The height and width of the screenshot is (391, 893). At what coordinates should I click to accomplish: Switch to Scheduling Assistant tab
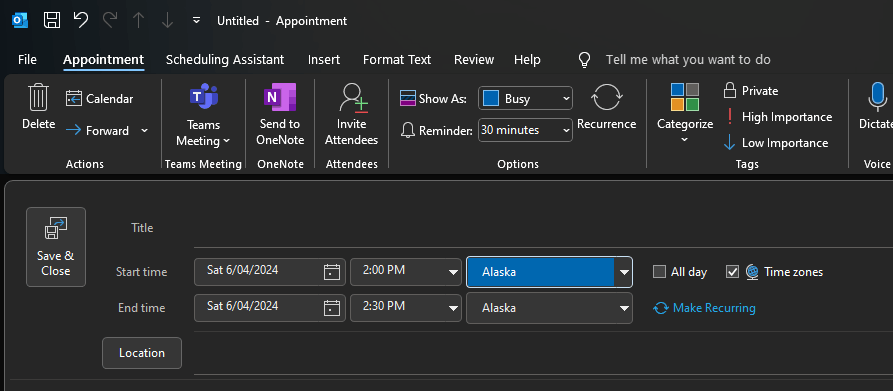[x=225, y=60]
